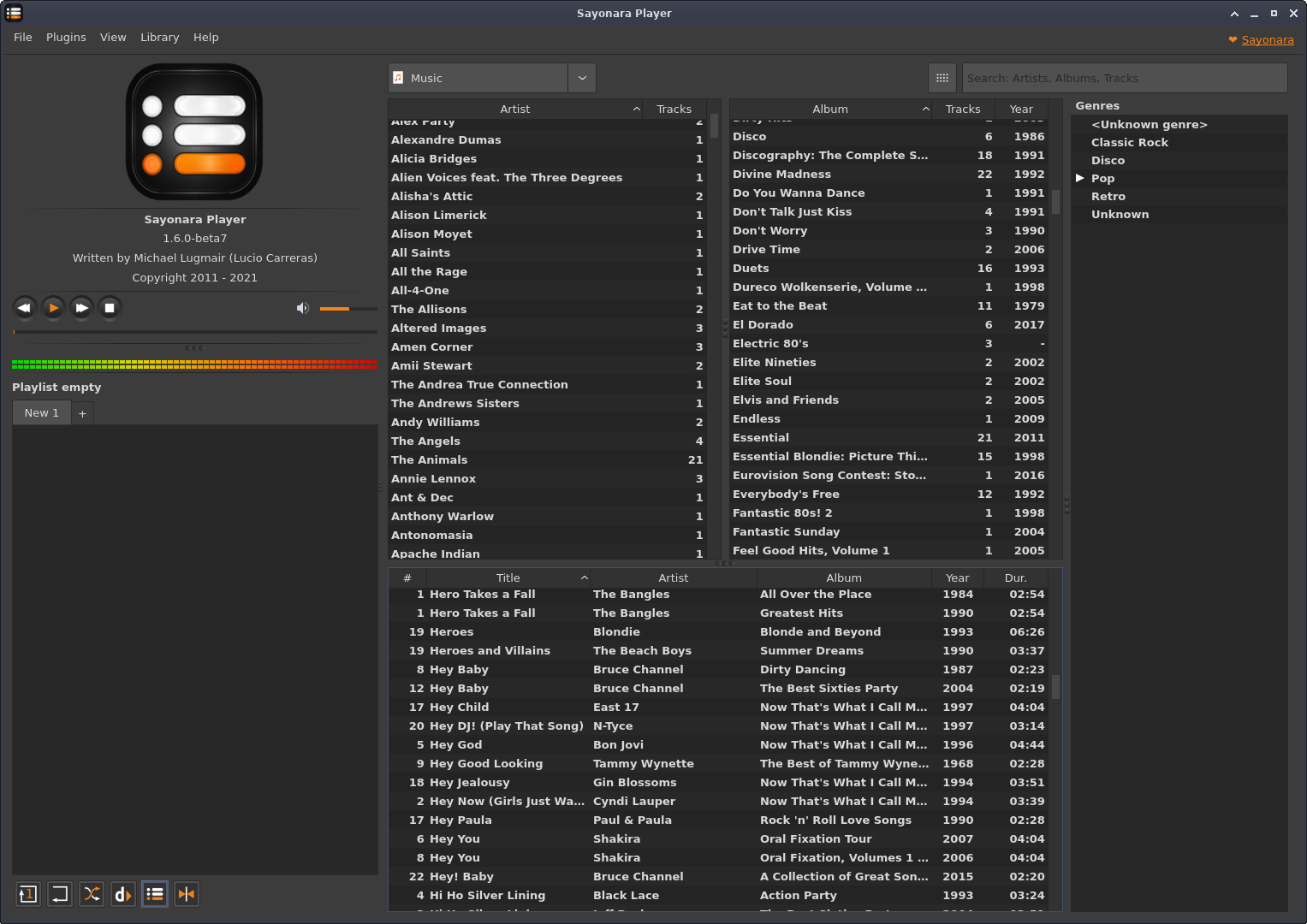Click the library dropdown arrow button
This screenshot has width=1307, height=924.
(582, 78)
